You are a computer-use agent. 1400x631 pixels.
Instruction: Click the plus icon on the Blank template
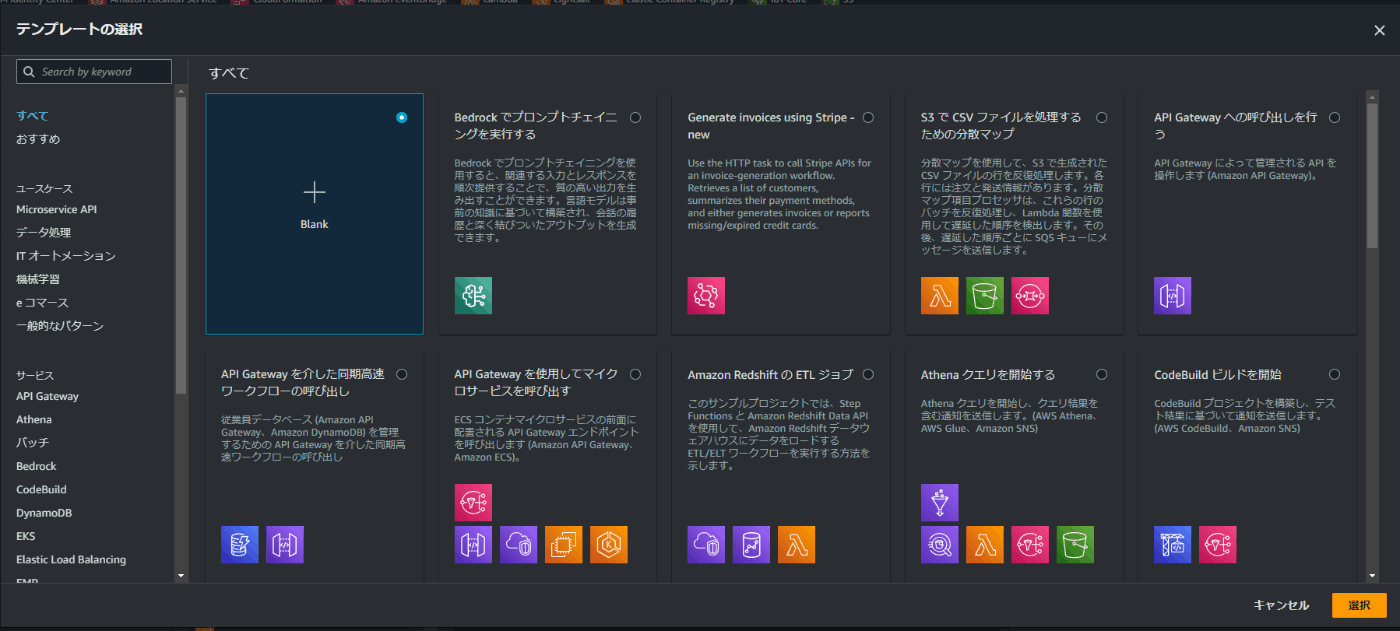[314, 192]
